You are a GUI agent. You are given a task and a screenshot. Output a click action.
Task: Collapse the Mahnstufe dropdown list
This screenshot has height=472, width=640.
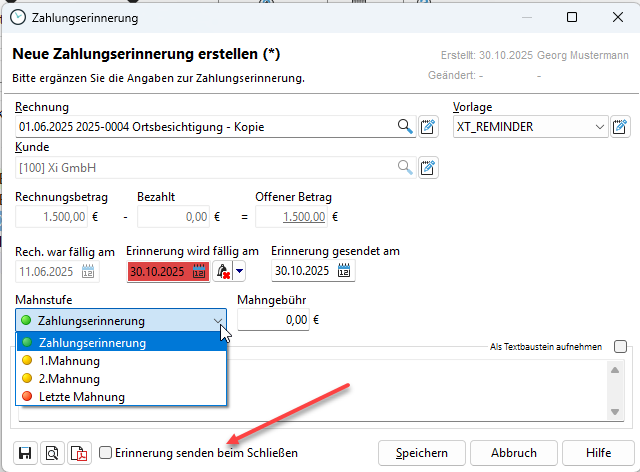point(218,321)
